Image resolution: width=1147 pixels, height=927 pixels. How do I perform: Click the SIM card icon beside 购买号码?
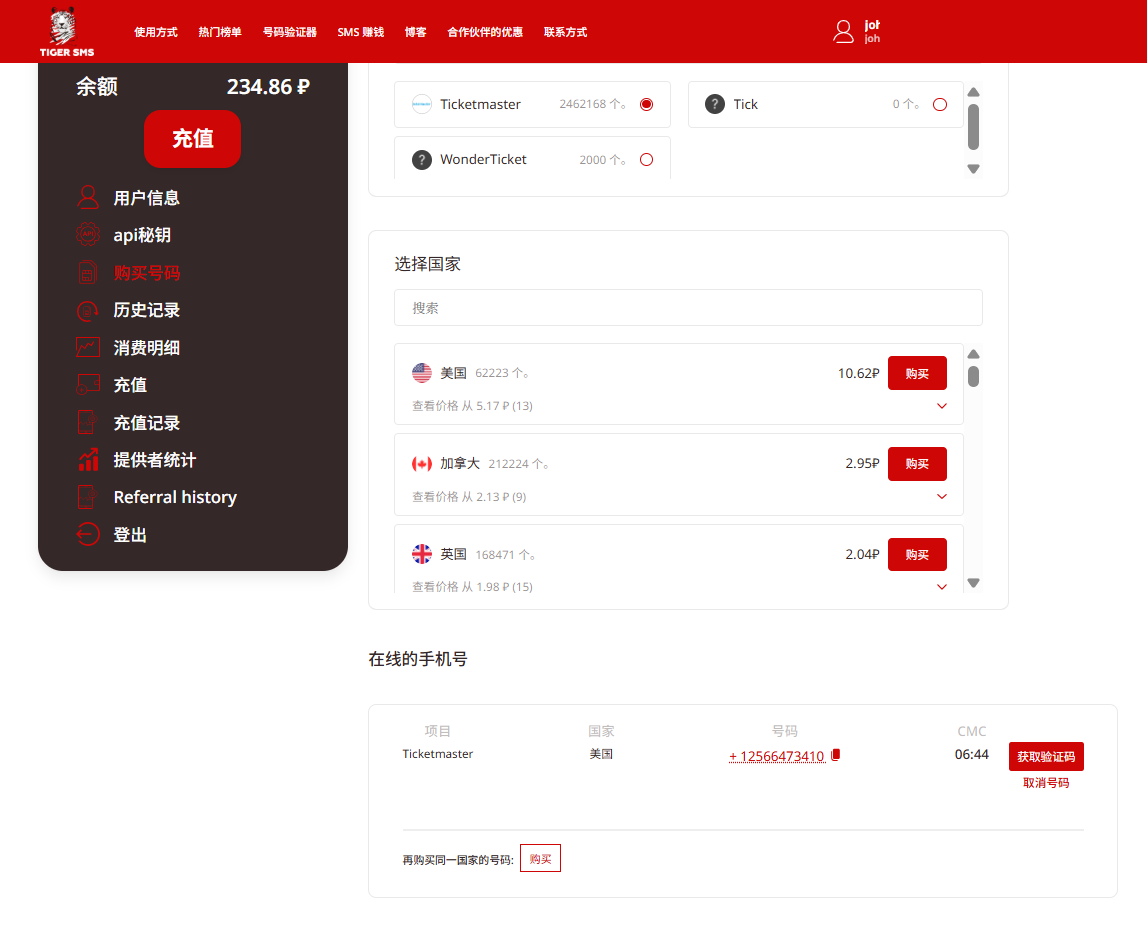tap(88, 272)
